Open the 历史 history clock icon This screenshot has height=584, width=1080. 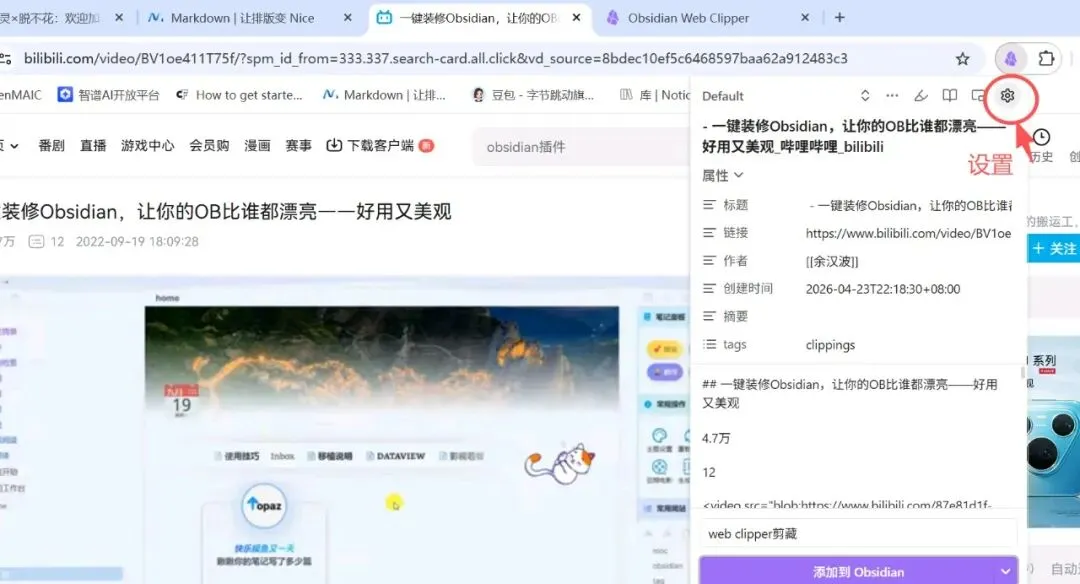[1041, 136]
